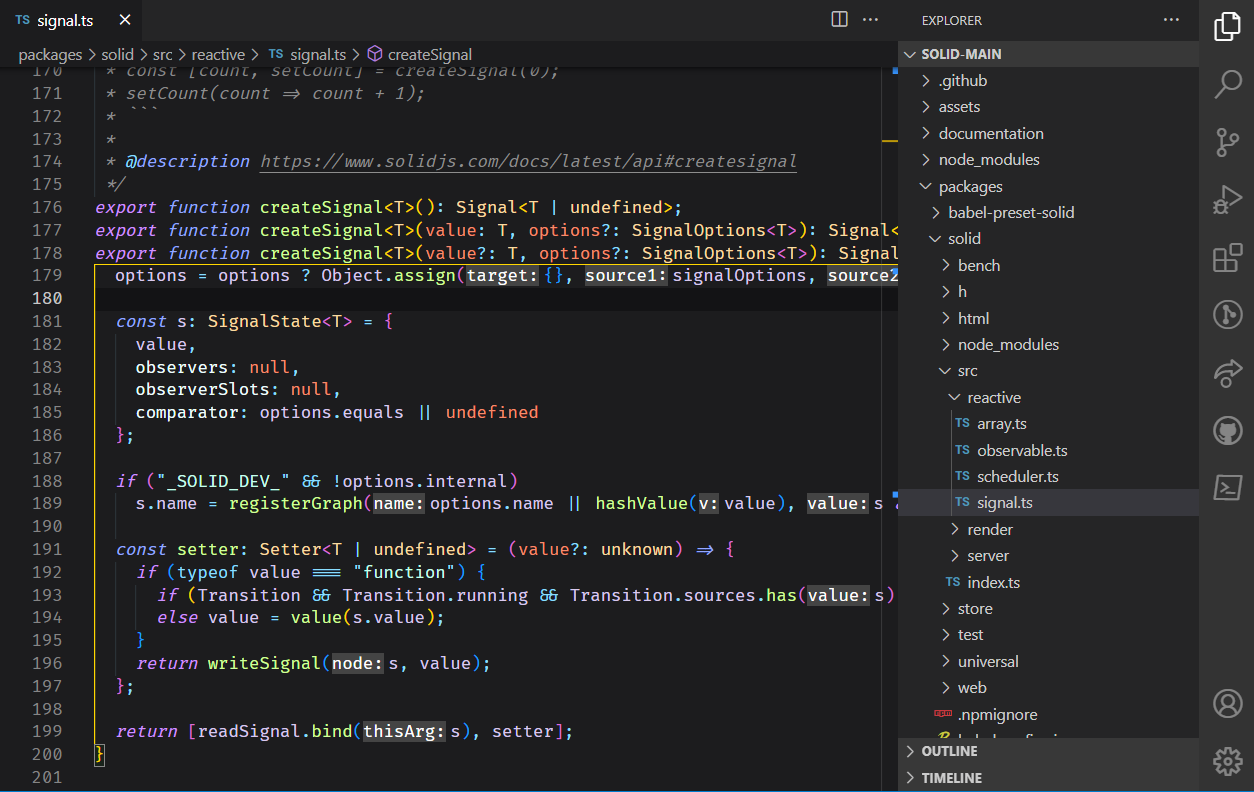
Task: Open the solidjs.com createsignal docs link
Action: click(x=528, y=161)
